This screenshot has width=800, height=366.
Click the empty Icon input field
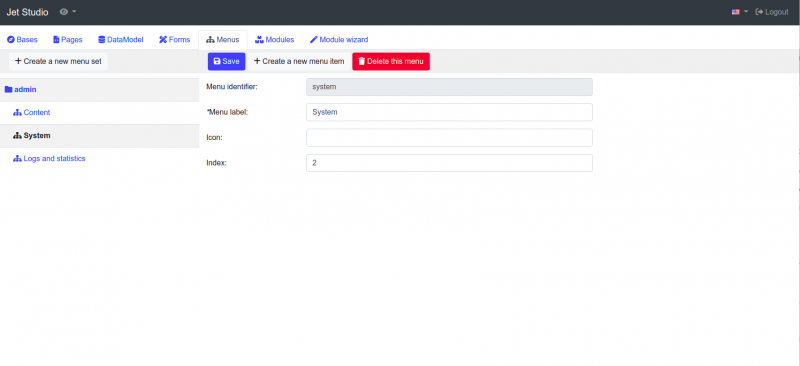[449, 138]
